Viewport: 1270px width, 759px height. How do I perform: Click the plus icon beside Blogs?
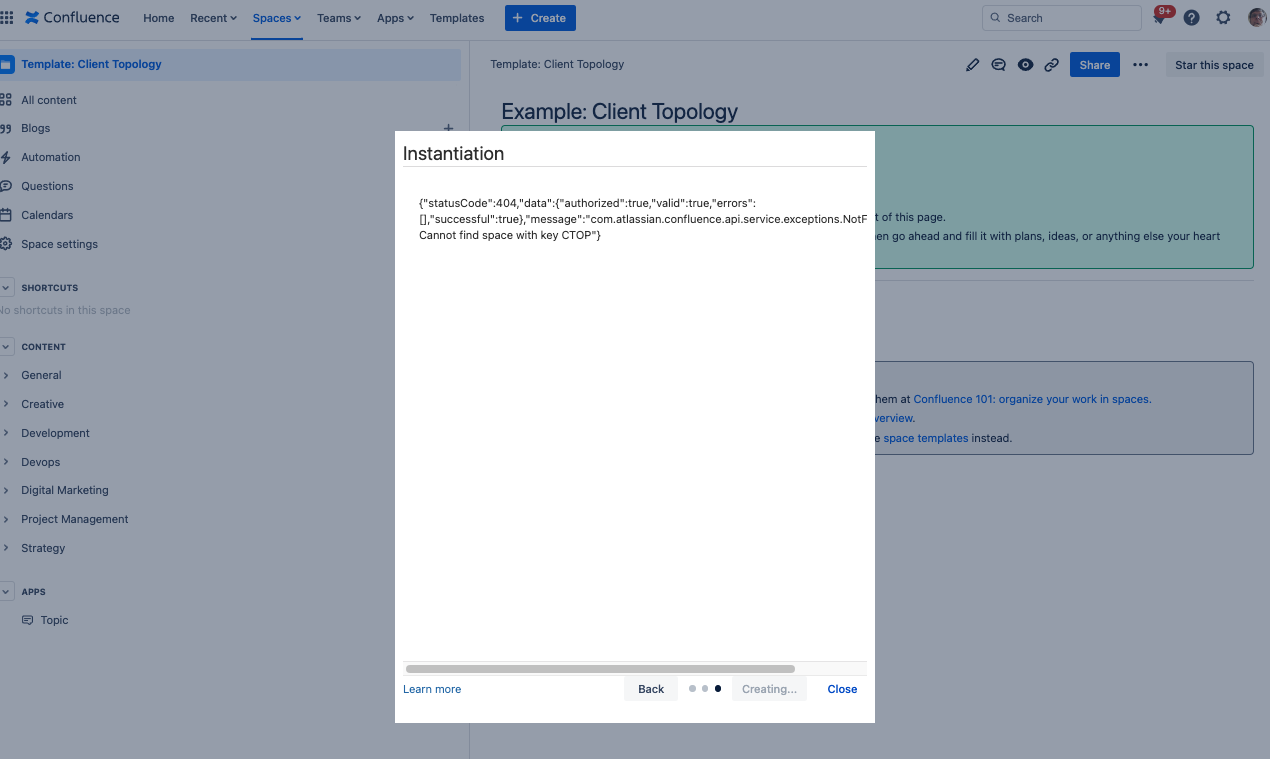(448, 128)
